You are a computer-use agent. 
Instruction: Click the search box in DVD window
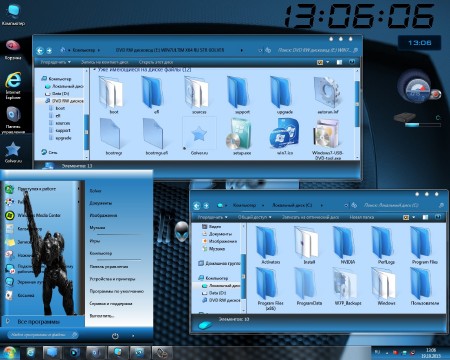tap(317, 50)
